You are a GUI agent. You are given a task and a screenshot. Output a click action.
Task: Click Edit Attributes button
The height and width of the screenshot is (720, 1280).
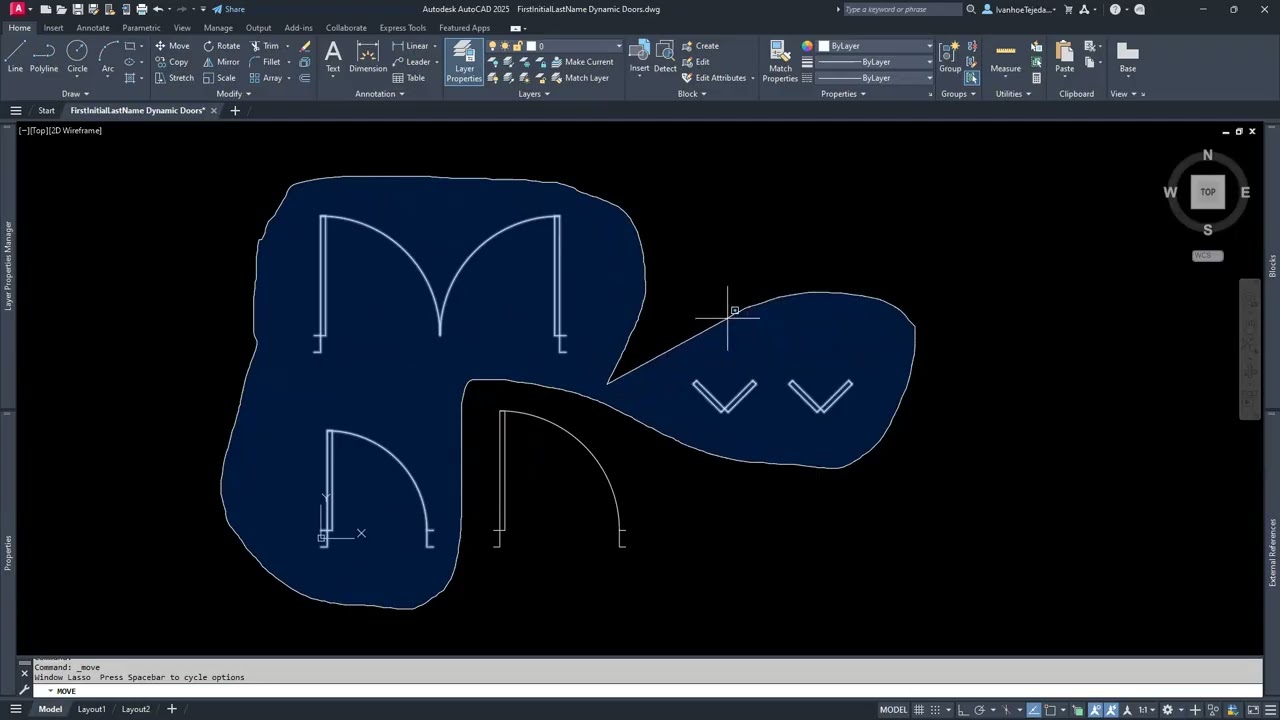coord(714,78)
